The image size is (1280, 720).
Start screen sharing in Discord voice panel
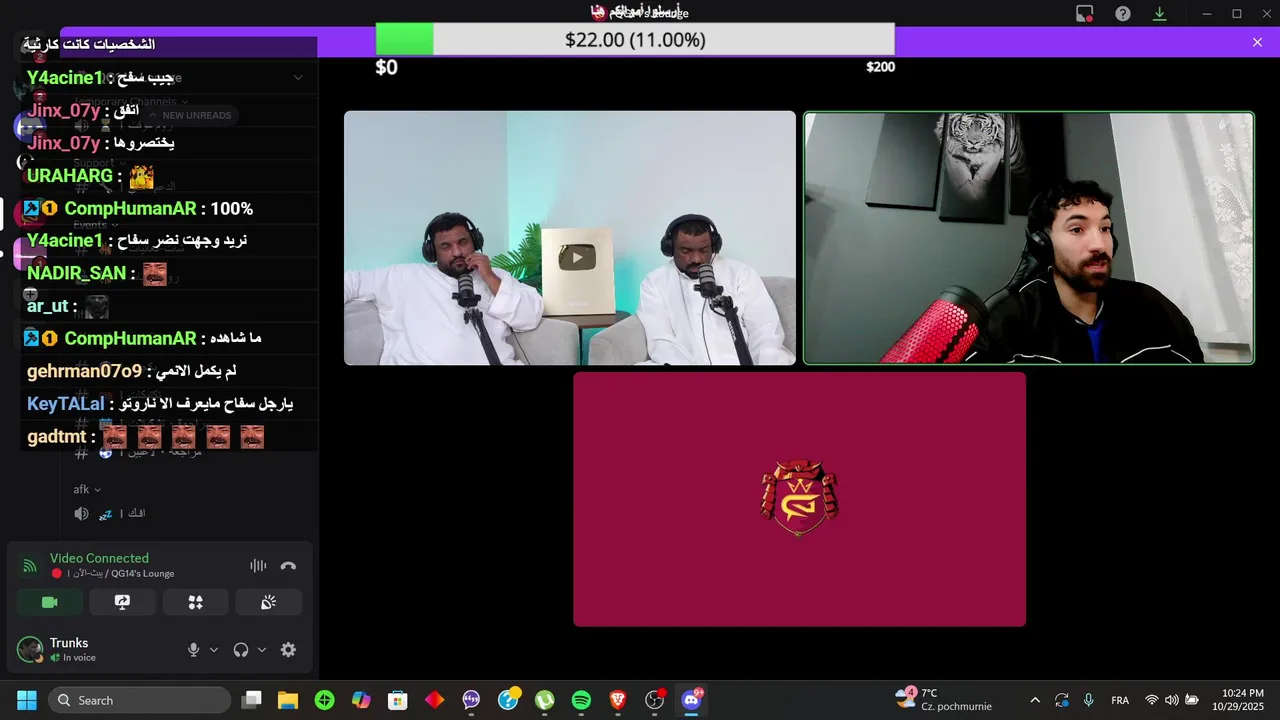pyautogui.click(x=122, y=602)
